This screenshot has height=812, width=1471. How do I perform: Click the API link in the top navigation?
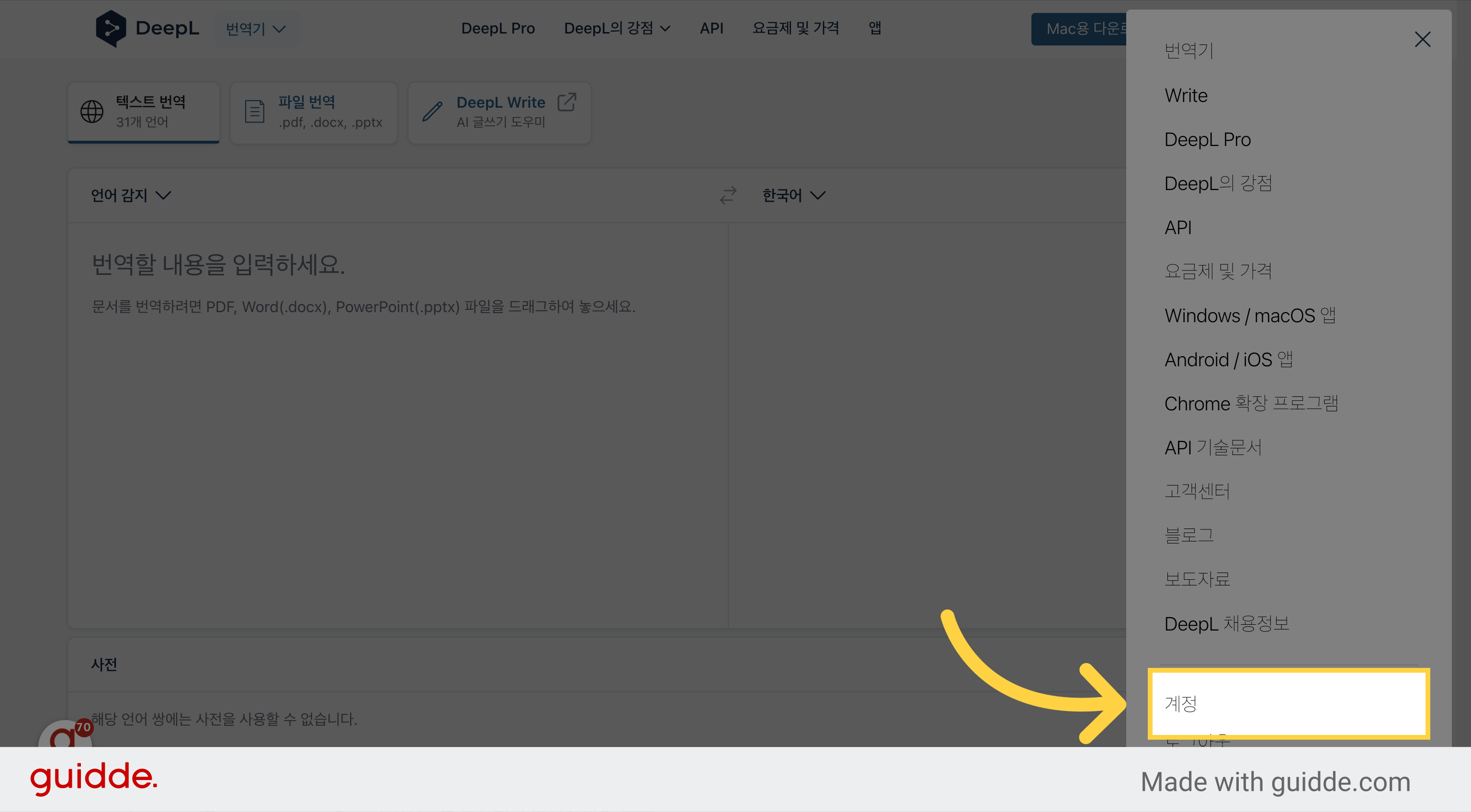click(x=712, y=28)
